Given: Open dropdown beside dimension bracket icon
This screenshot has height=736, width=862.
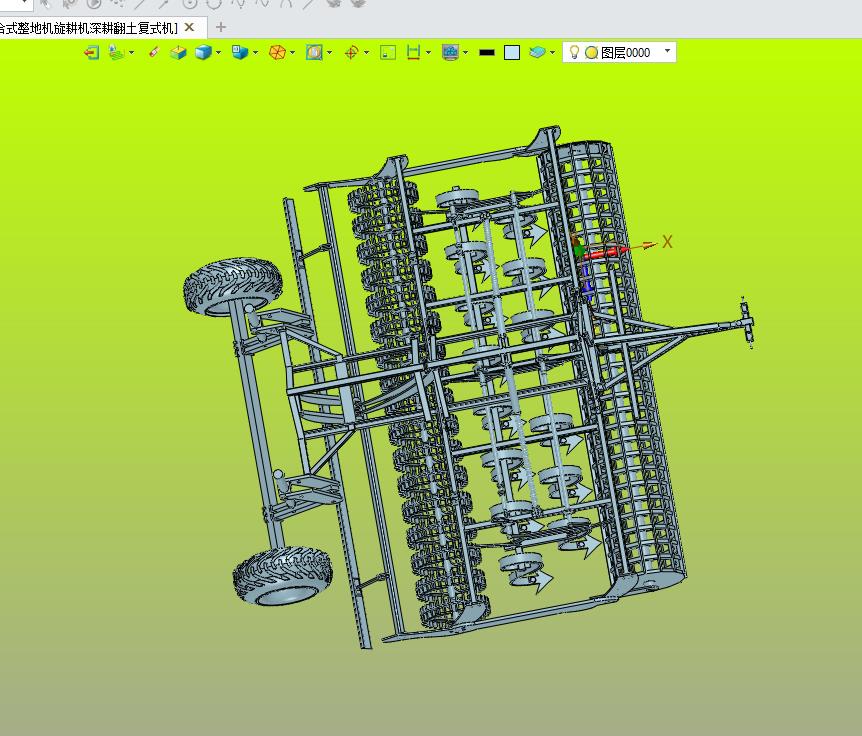Looking at the screenshot, I should (428, 53).
